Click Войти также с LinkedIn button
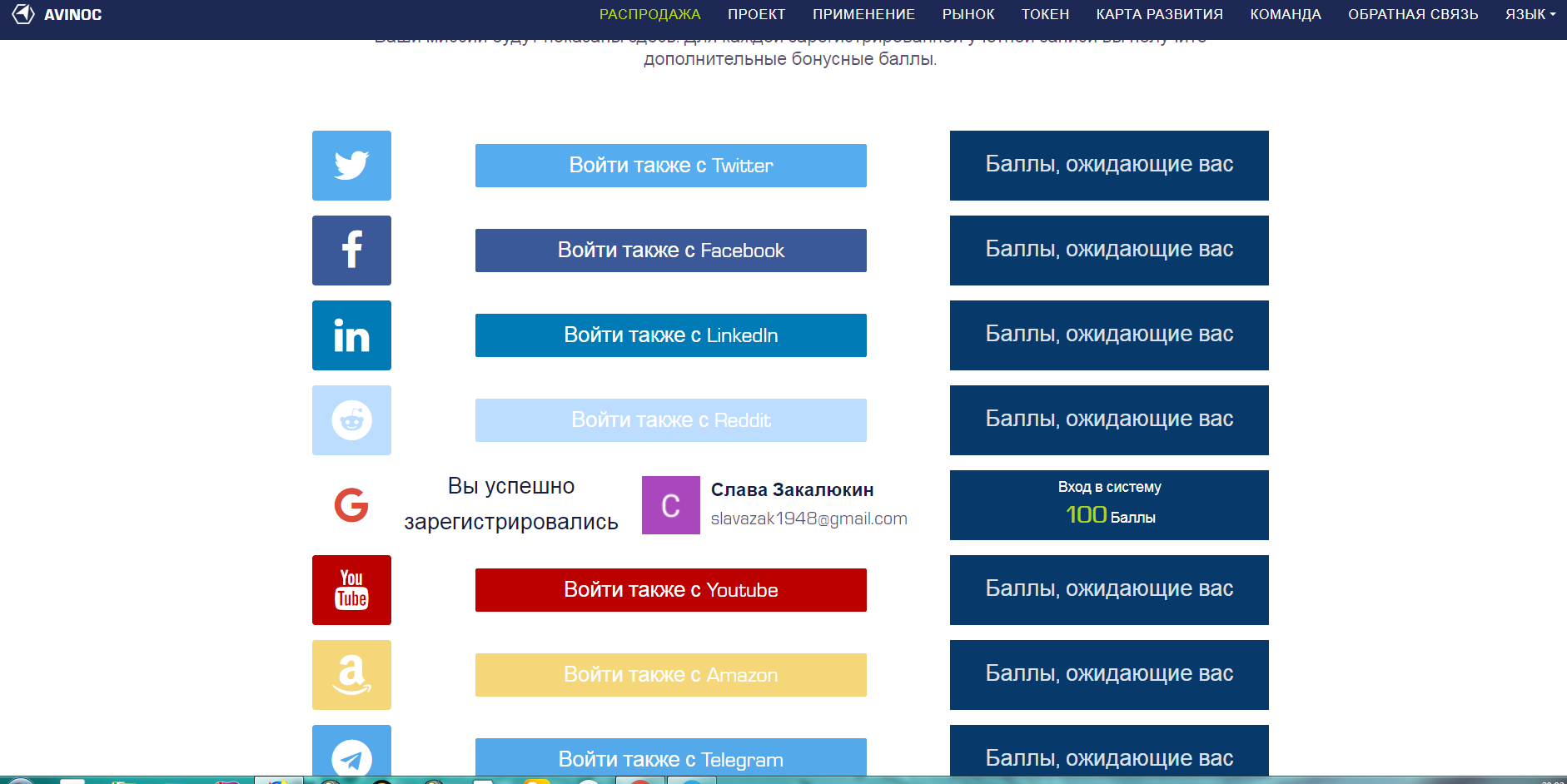This screenshot has height=784, width=1567. coord(671,335)
